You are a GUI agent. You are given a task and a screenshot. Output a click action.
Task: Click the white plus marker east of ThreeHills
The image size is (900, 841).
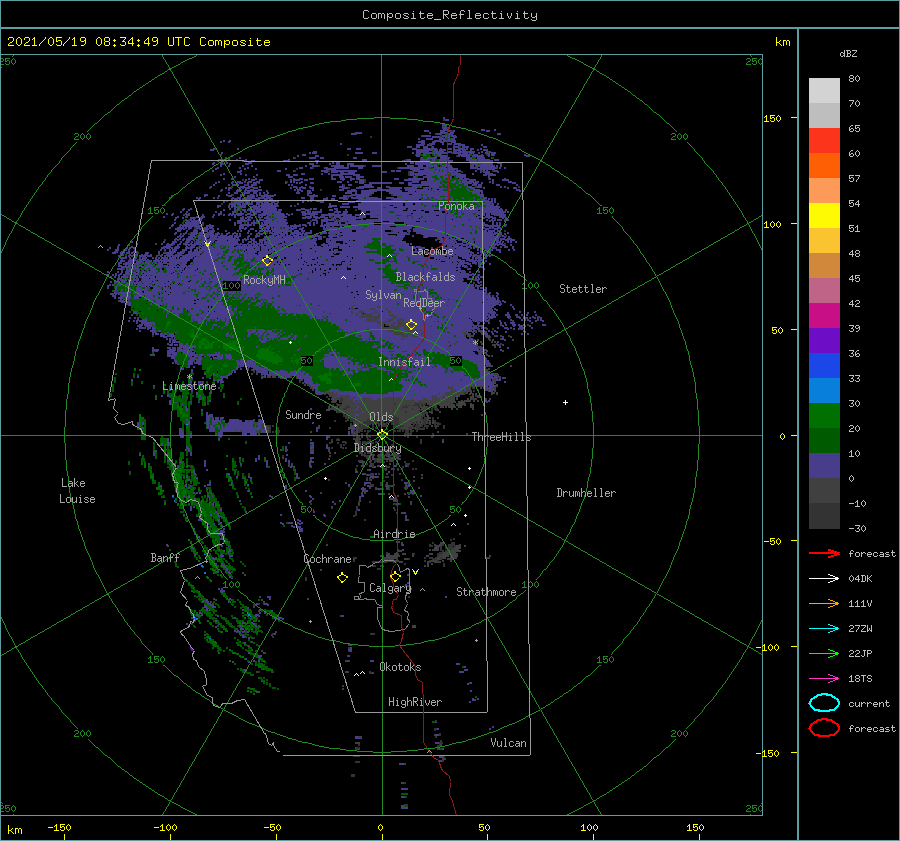[x=565, y=402]
